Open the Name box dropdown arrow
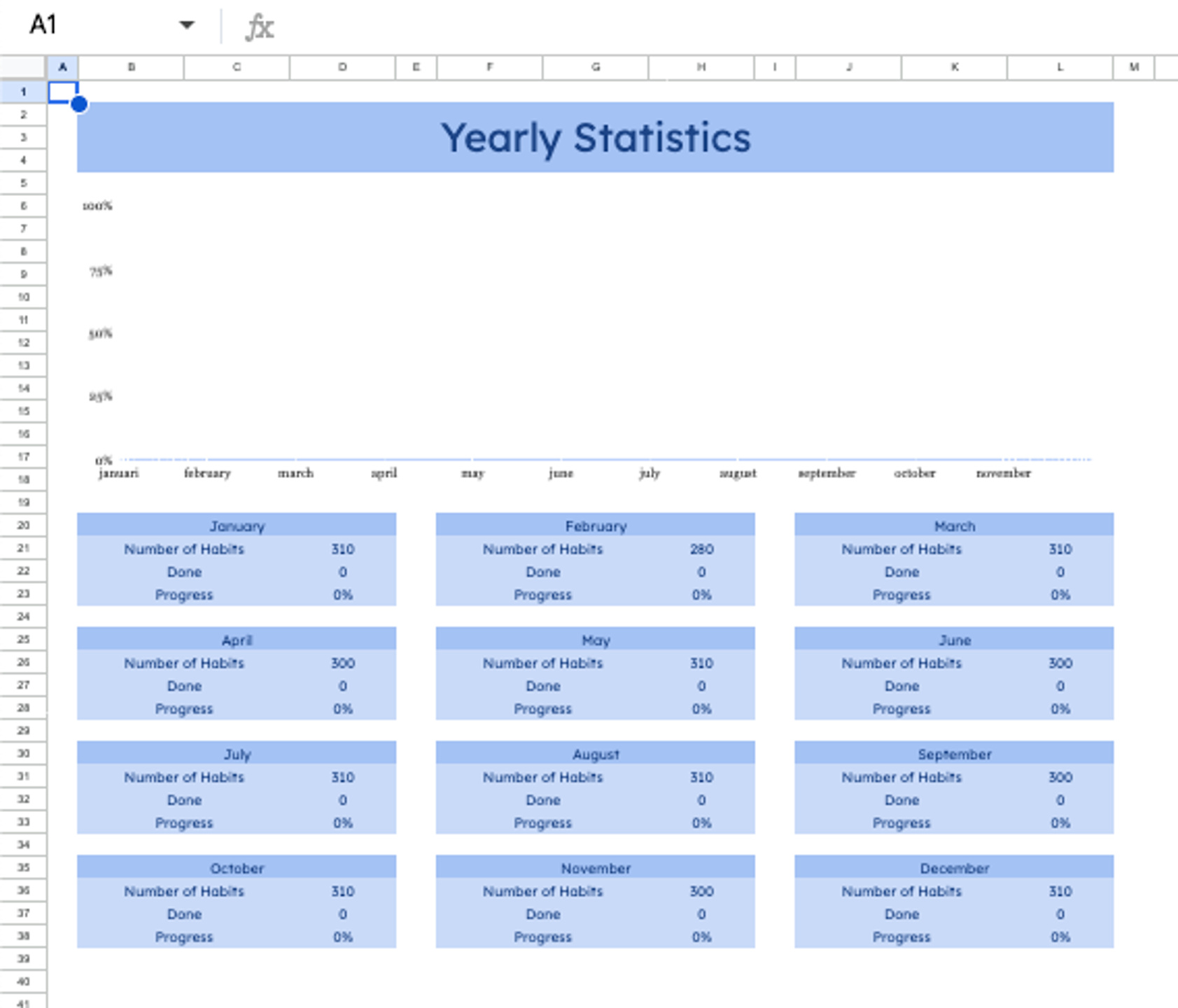1178x1008 pixels. (x=186, y=25)
